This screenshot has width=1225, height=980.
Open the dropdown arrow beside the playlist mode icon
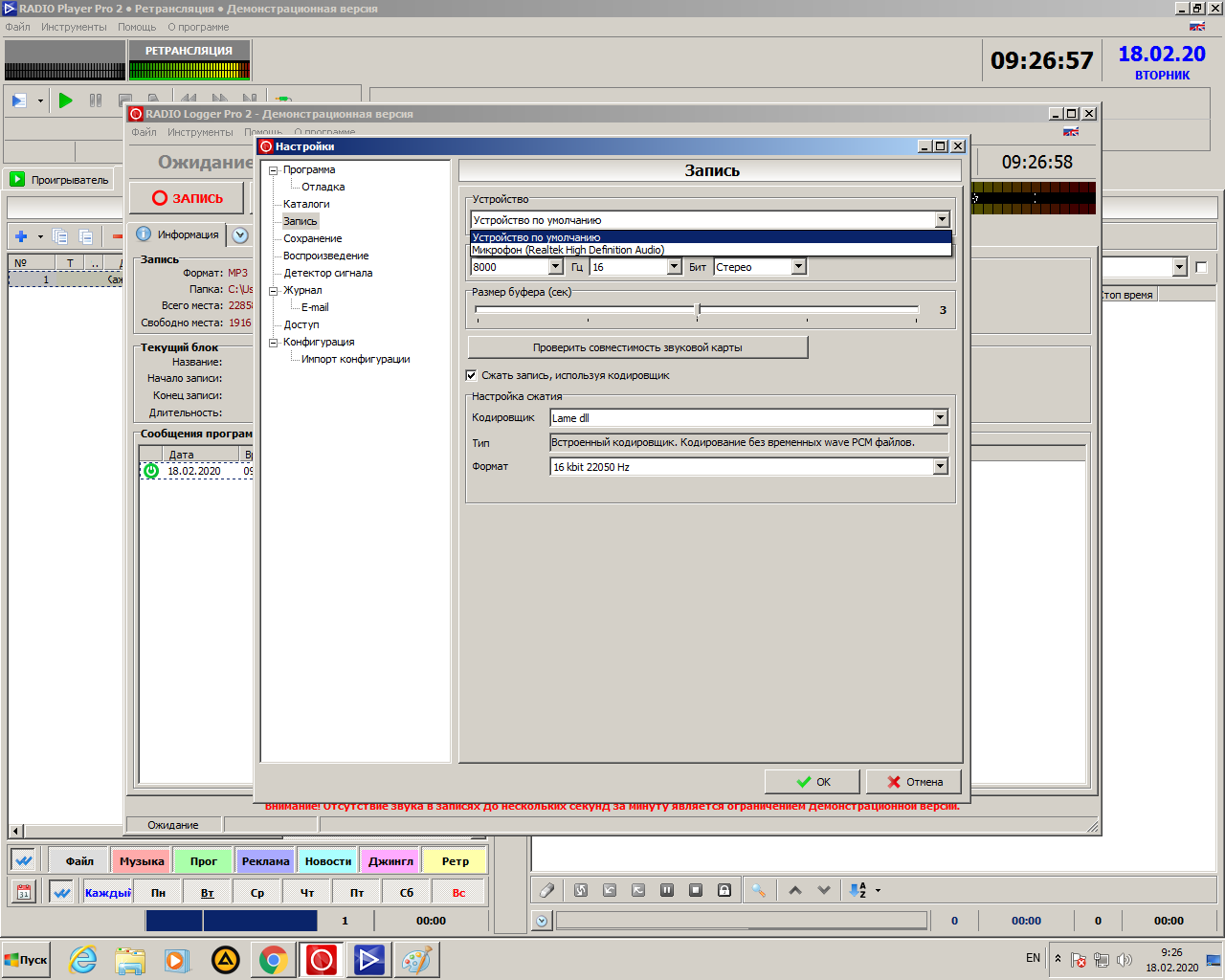[x=40, y=100]
